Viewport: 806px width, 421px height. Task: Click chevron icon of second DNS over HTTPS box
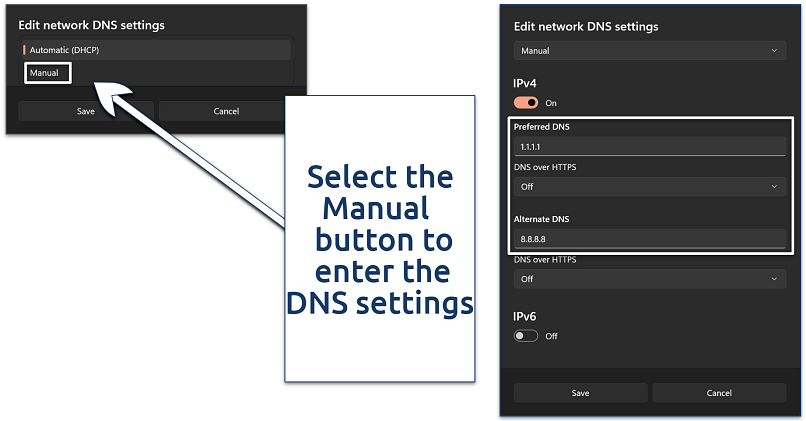click(773, 279)
